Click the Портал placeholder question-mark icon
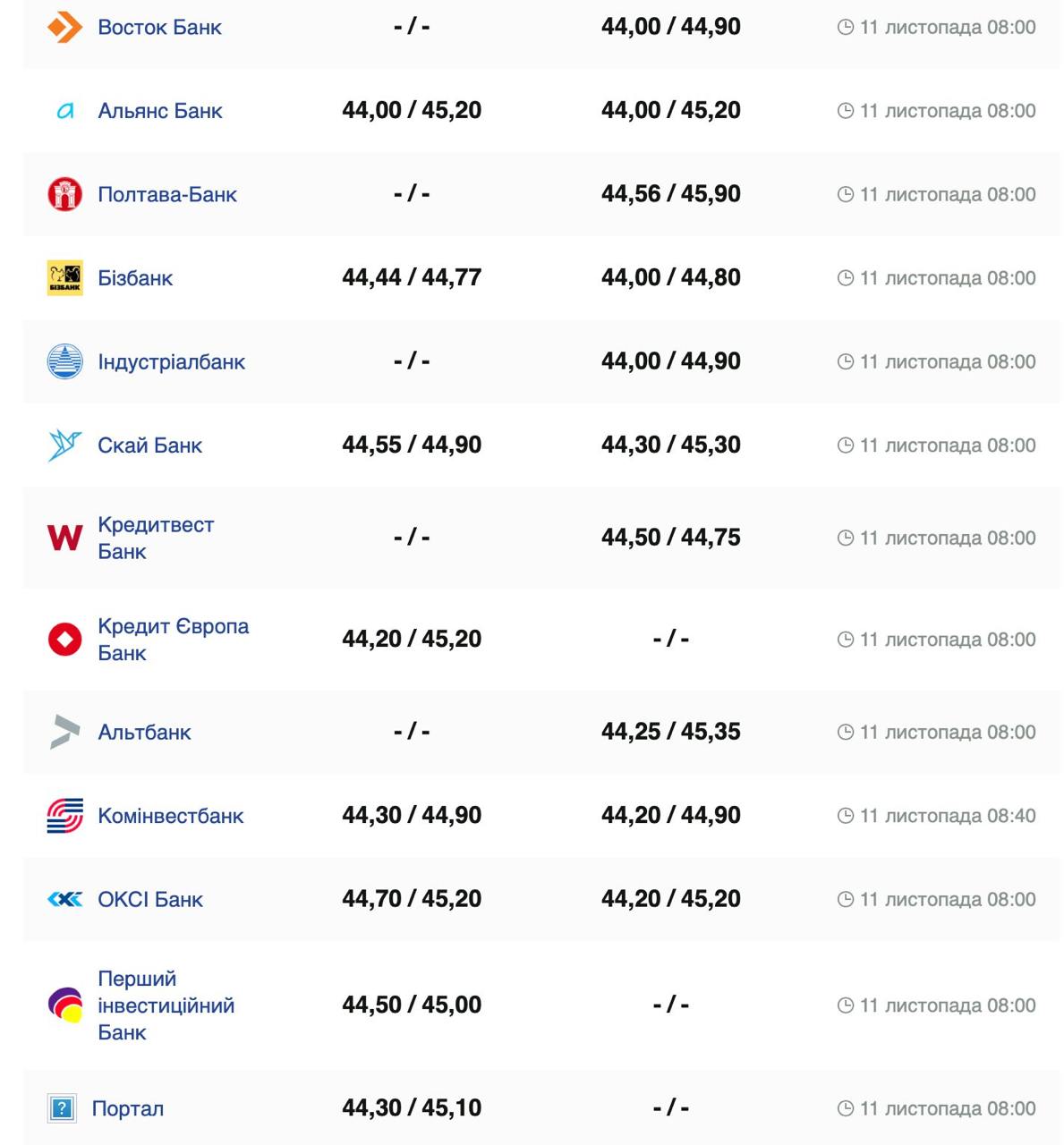The image size is (1064, 1145). 61,1109
